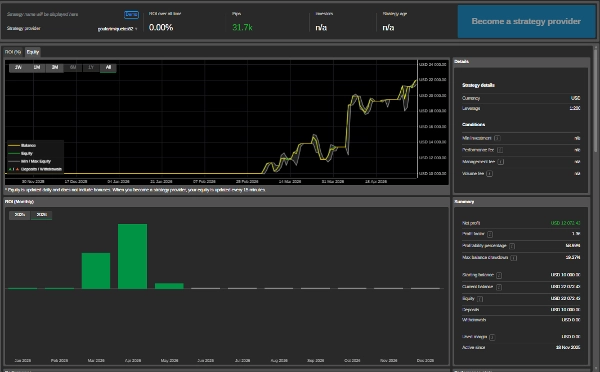The height and width of the screenshot is (372, 600).
Task: Click the May 2026 ROI bar
Action: 169,286
